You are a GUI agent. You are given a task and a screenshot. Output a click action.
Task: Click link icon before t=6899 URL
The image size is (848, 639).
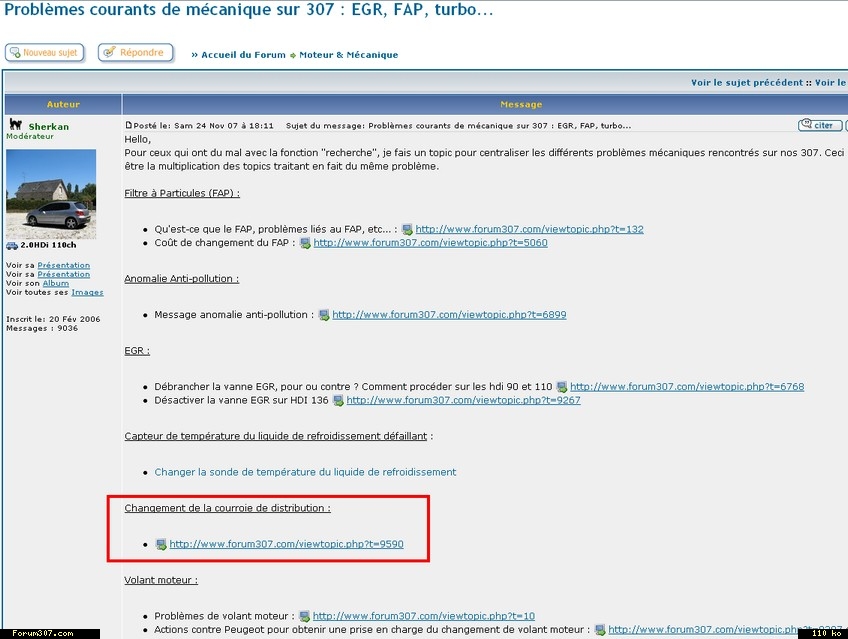pyautogui.click(x=324, y=315)
